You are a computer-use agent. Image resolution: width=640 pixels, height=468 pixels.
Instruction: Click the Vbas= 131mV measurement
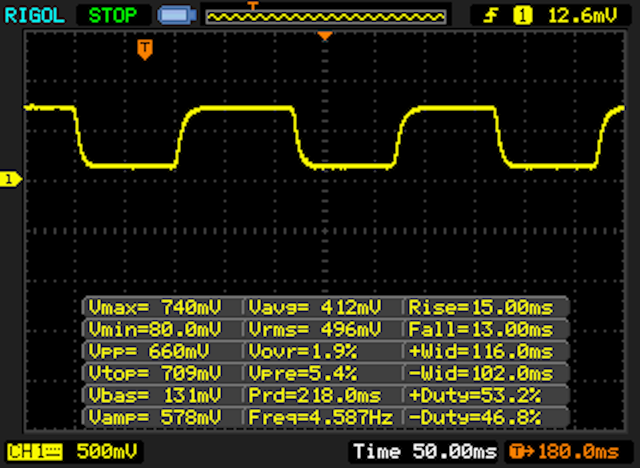click(155, 395)
